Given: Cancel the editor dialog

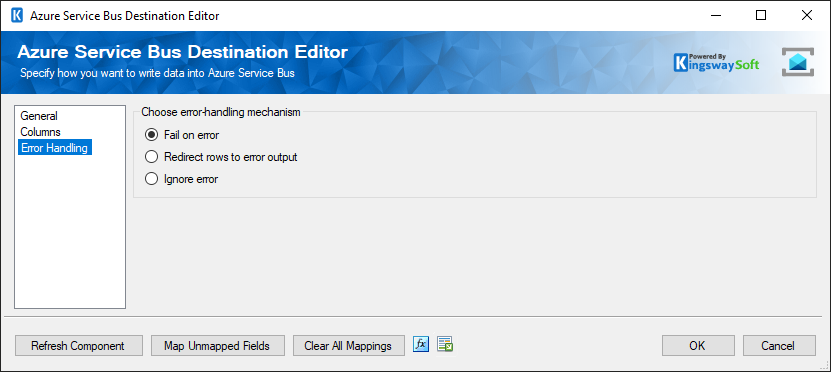Looking at the screenshot, I should 779,346.
